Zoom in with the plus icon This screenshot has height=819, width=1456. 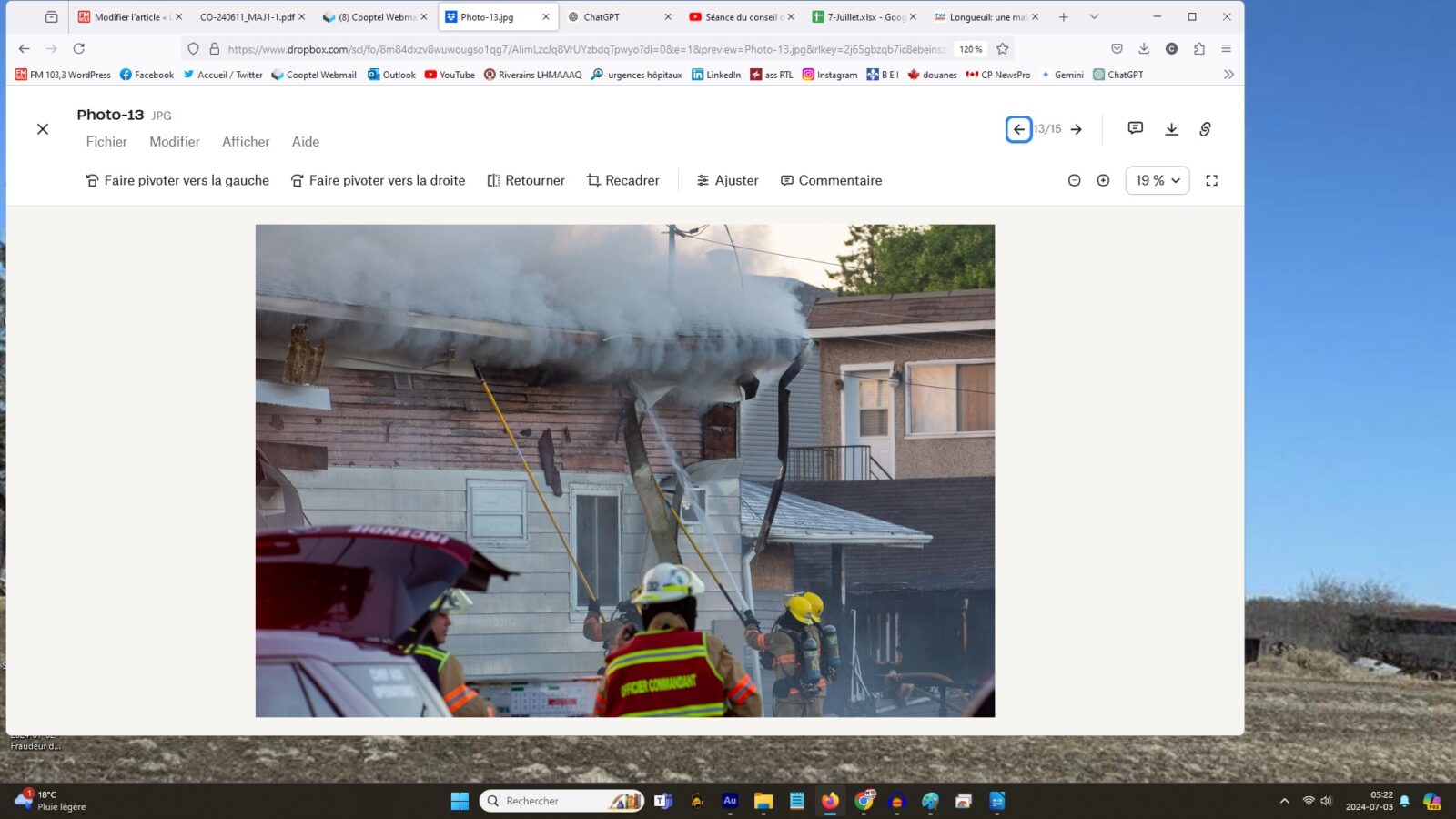point(1103,180)
